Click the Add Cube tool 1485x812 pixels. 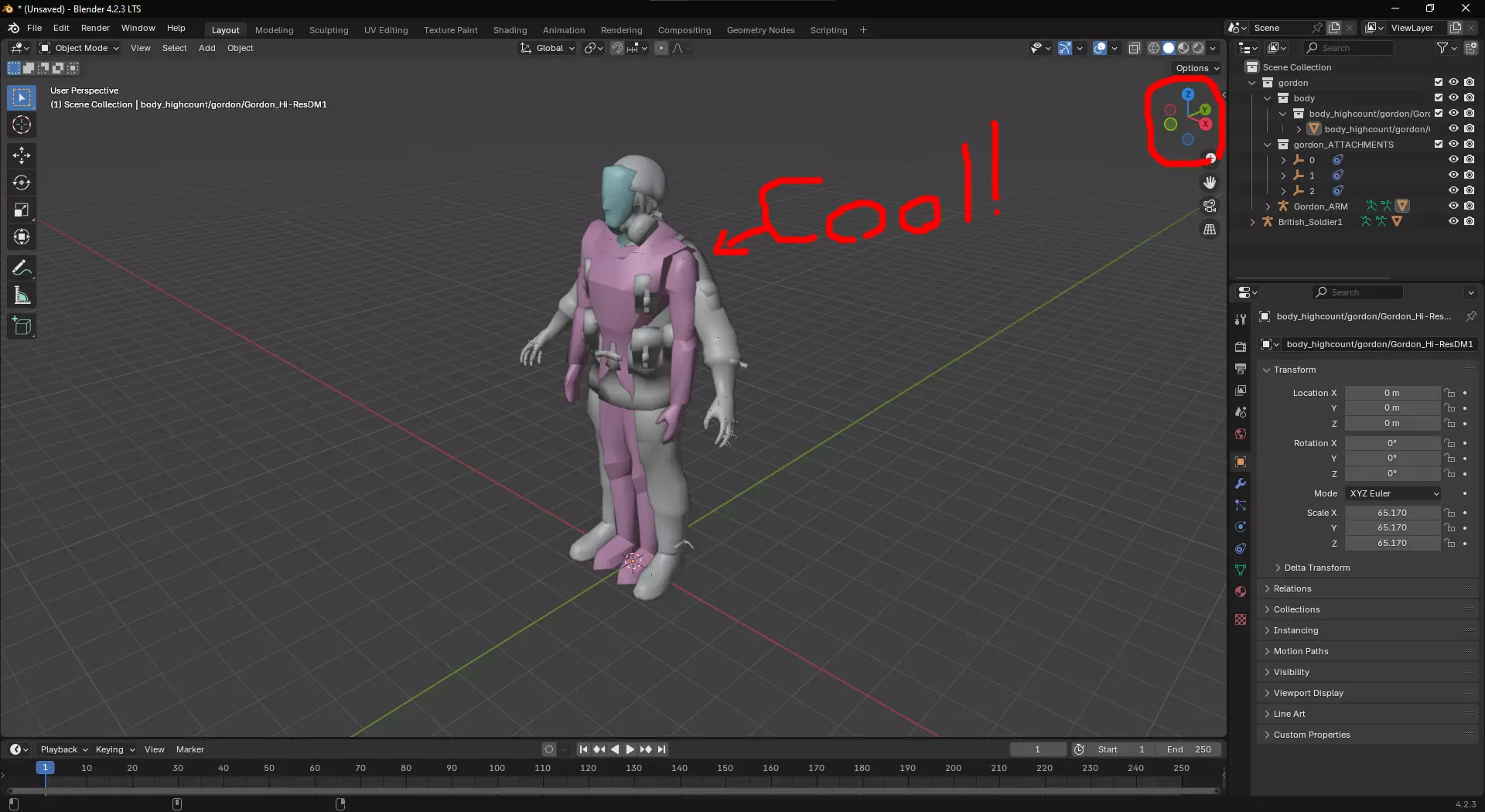22,326
